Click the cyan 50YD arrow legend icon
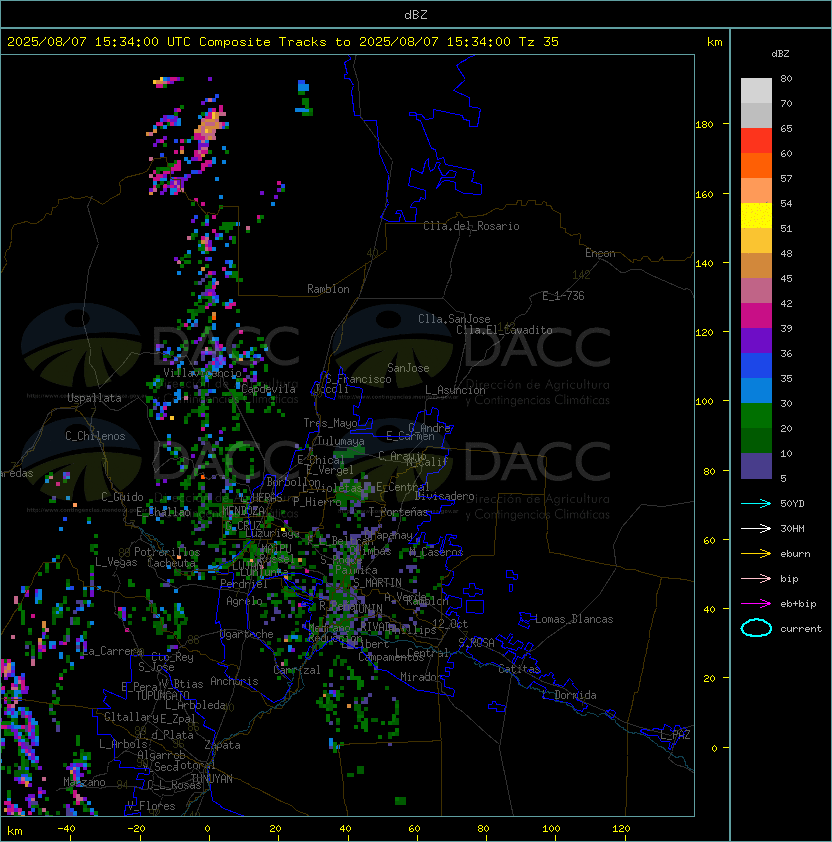Viewport: 832px width, 842px height. point(756,503)
